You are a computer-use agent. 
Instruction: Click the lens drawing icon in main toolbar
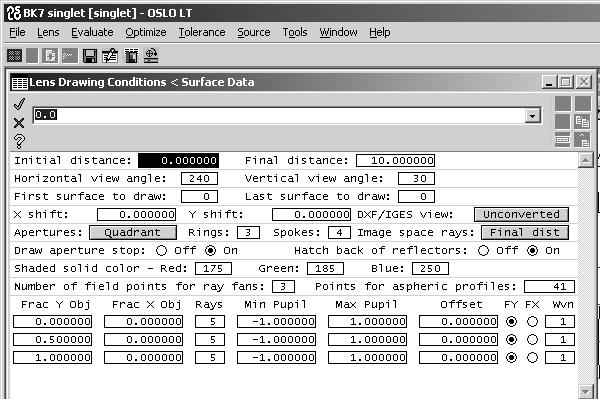coord(50,56)
